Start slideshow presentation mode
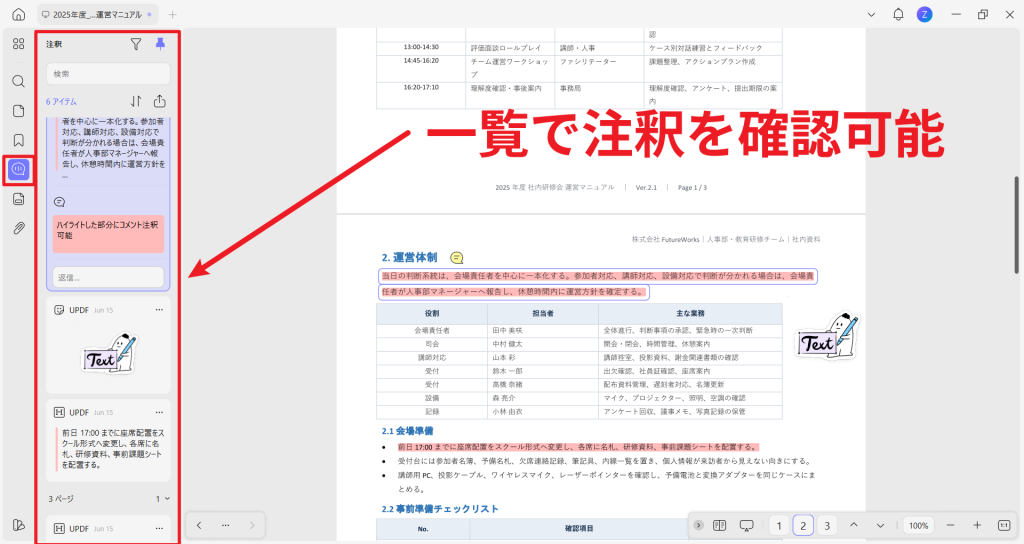1024x544 pixels. pos(746,525)
